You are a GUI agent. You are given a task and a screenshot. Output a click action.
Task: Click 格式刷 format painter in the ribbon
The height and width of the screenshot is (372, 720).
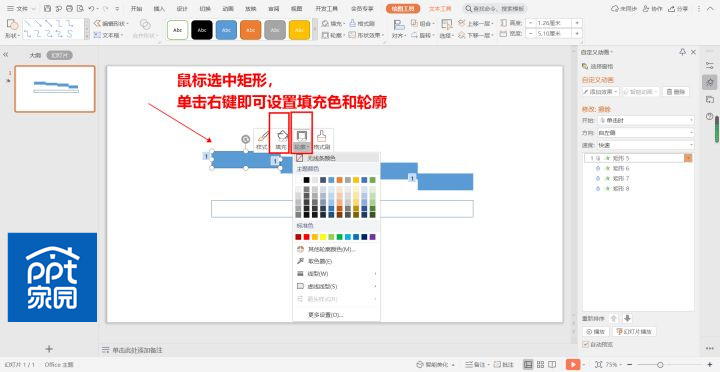click(362, 23)
